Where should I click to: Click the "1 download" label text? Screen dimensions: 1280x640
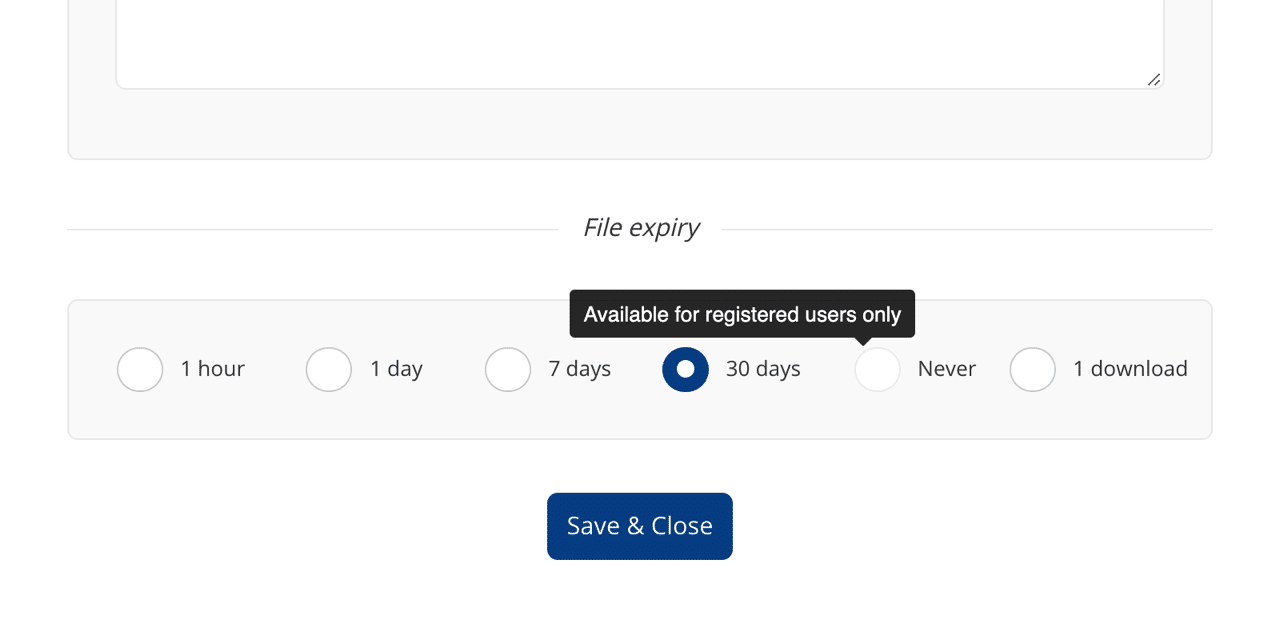coord(1130,369)
